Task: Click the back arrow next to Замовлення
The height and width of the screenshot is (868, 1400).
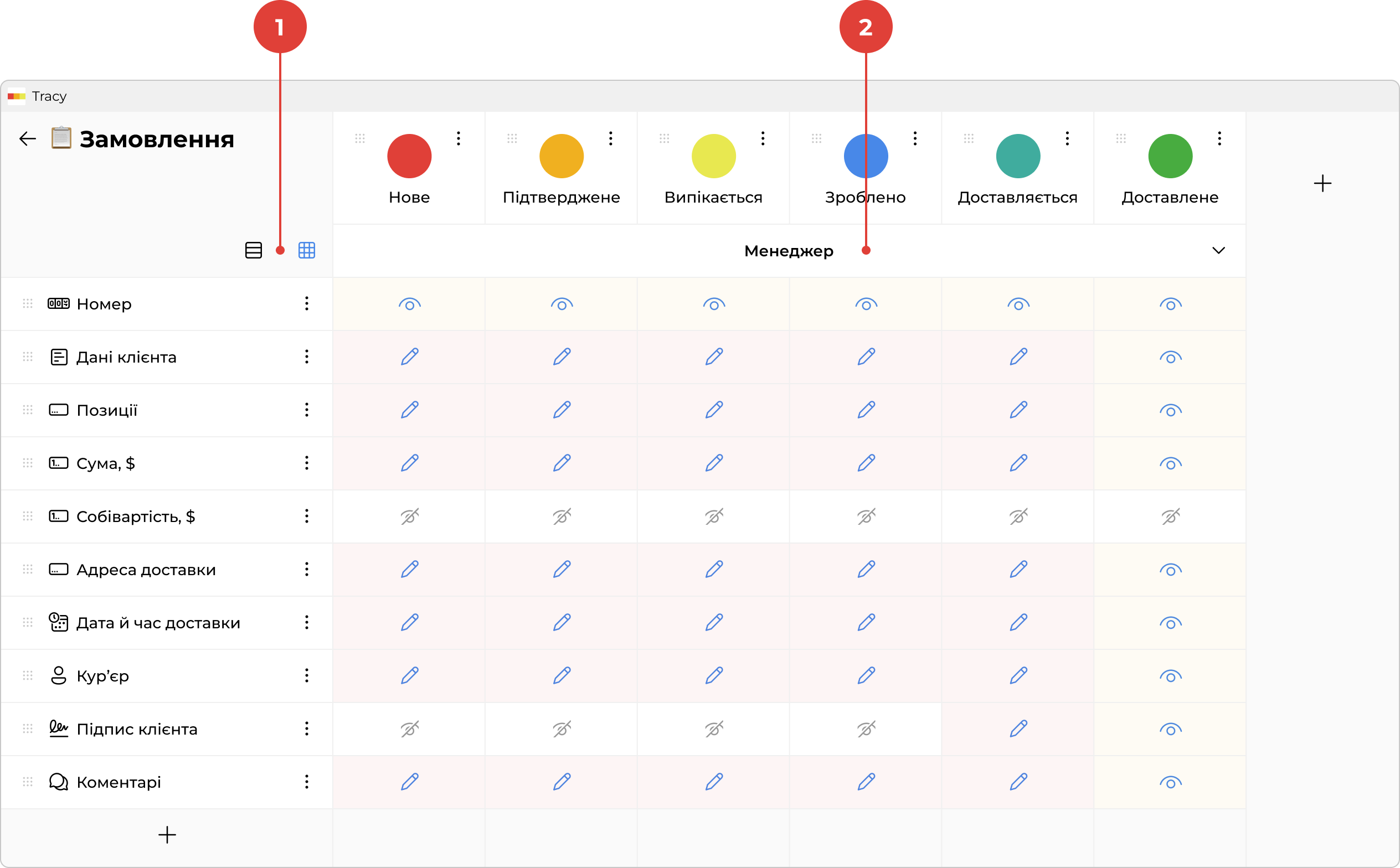Action: tap(28, 139)
